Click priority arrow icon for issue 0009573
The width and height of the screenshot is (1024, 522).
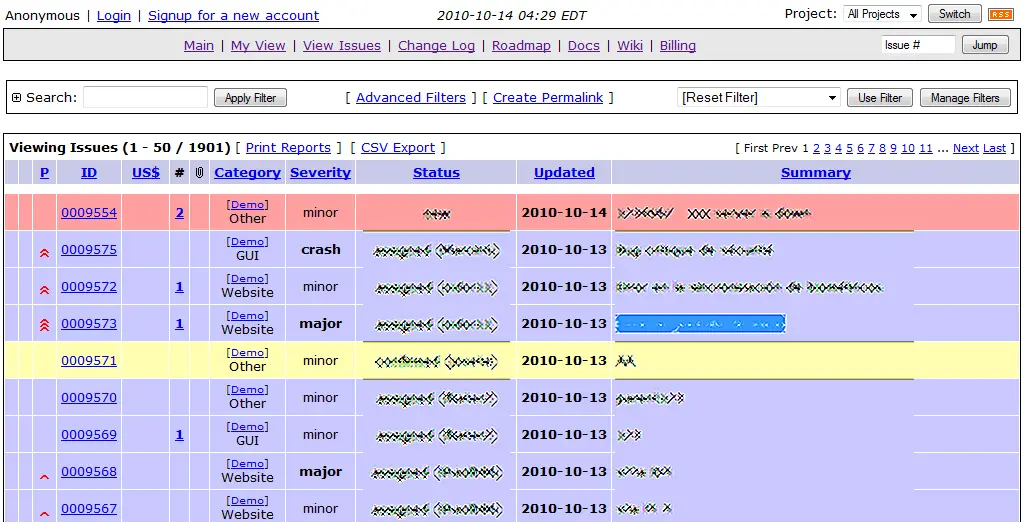point(44,325)
